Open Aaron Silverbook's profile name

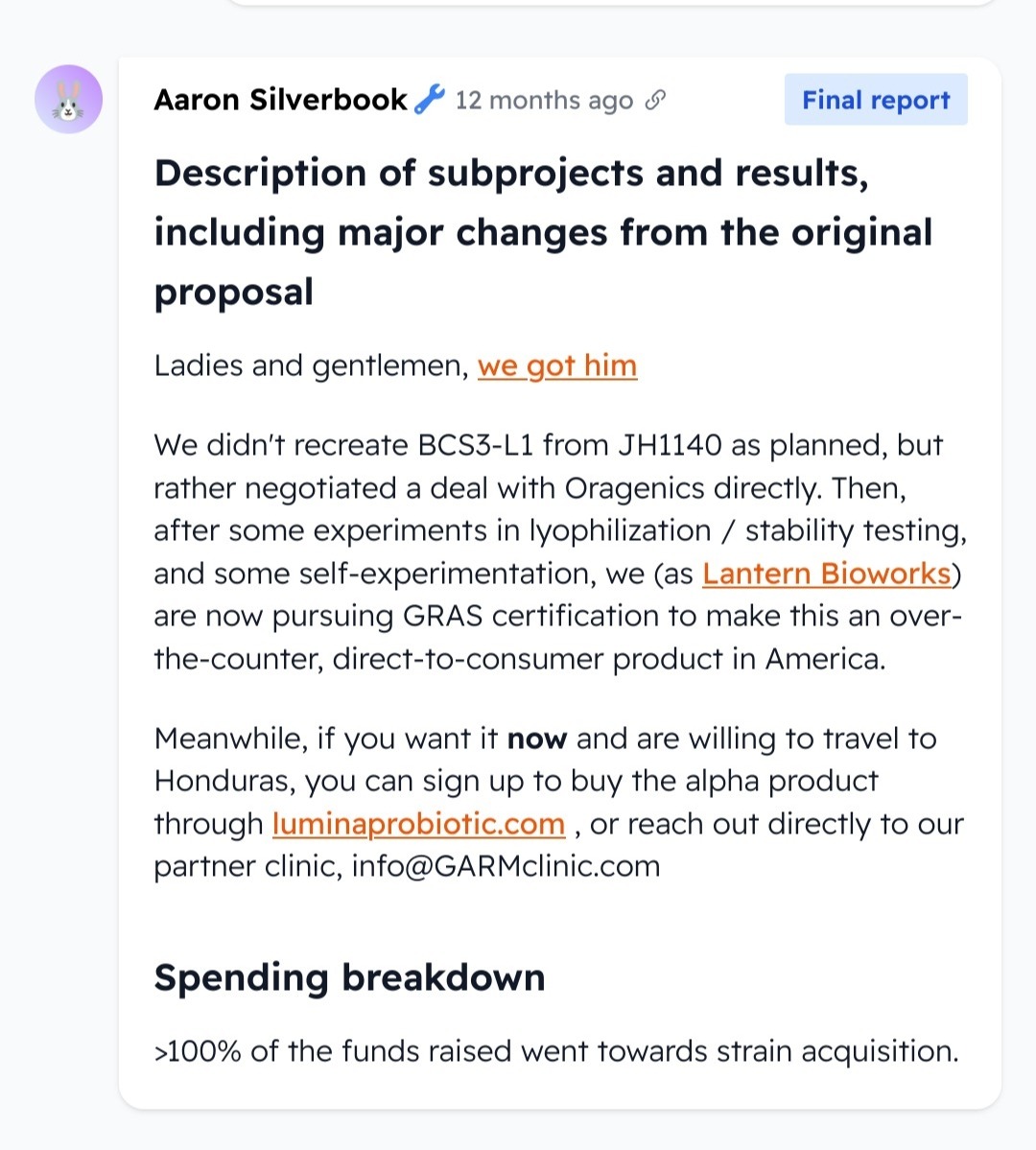coord(280,100)
